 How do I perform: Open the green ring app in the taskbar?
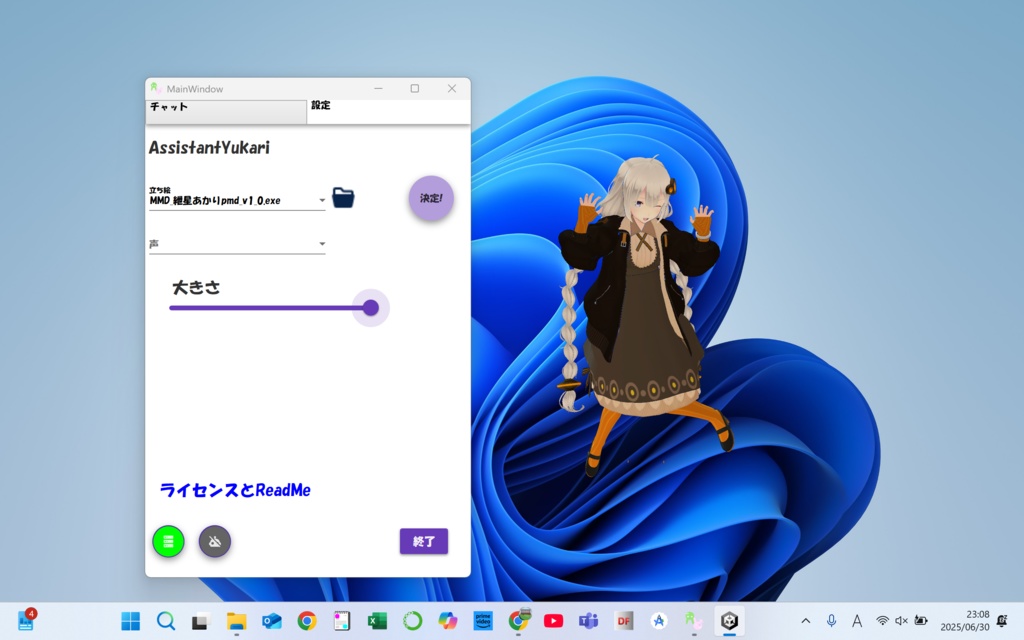coord(413,621)
